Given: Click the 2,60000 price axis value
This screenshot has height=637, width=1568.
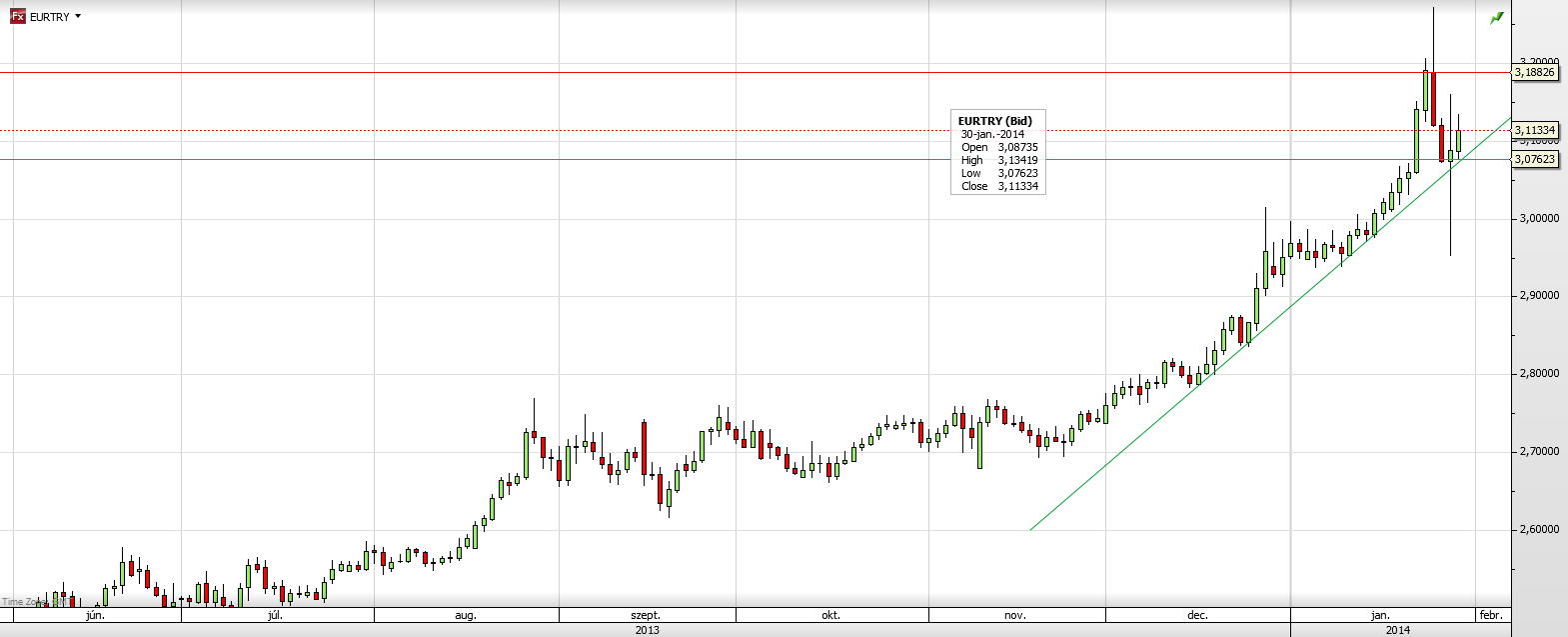Looking at the screenshot, I should tap(1538, 530).
